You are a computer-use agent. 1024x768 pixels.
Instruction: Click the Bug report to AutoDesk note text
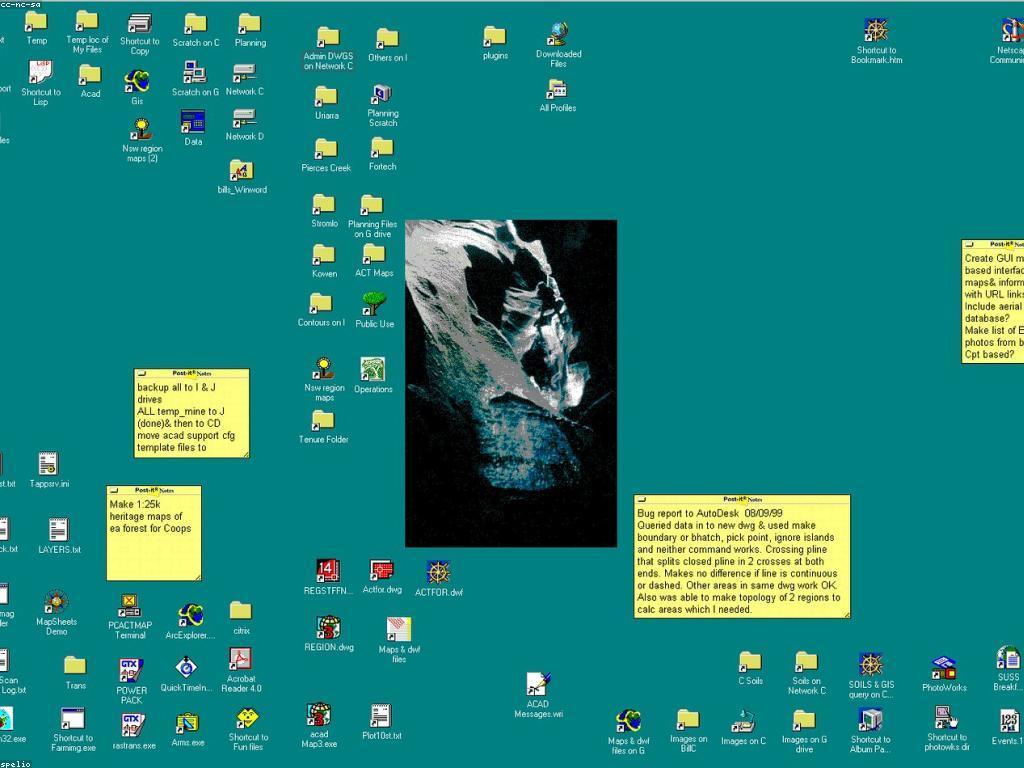[x=741, y=560]
